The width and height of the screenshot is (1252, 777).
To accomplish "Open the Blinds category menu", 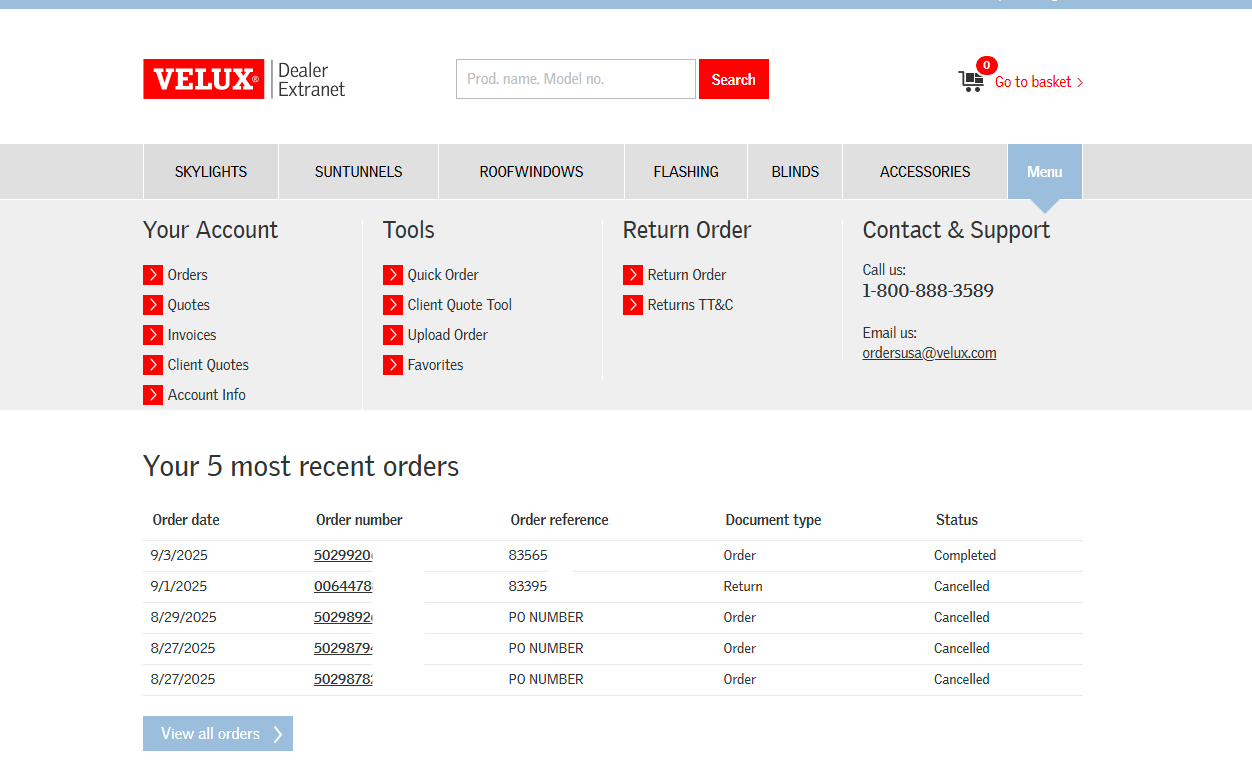I will (x=795, y=172).
